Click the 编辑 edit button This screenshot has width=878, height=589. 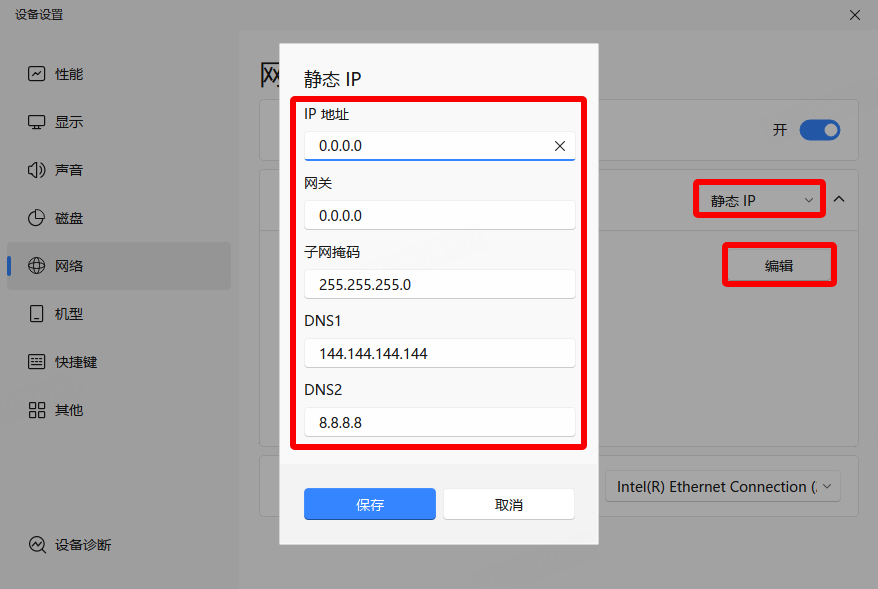tap(779, 266)
